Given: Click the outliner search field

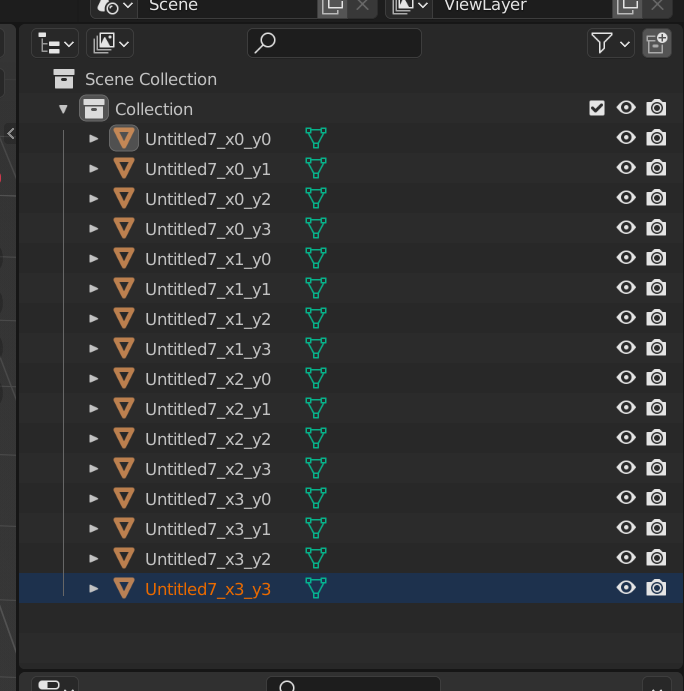Looking at the screenshot, I should coord(334,43).
